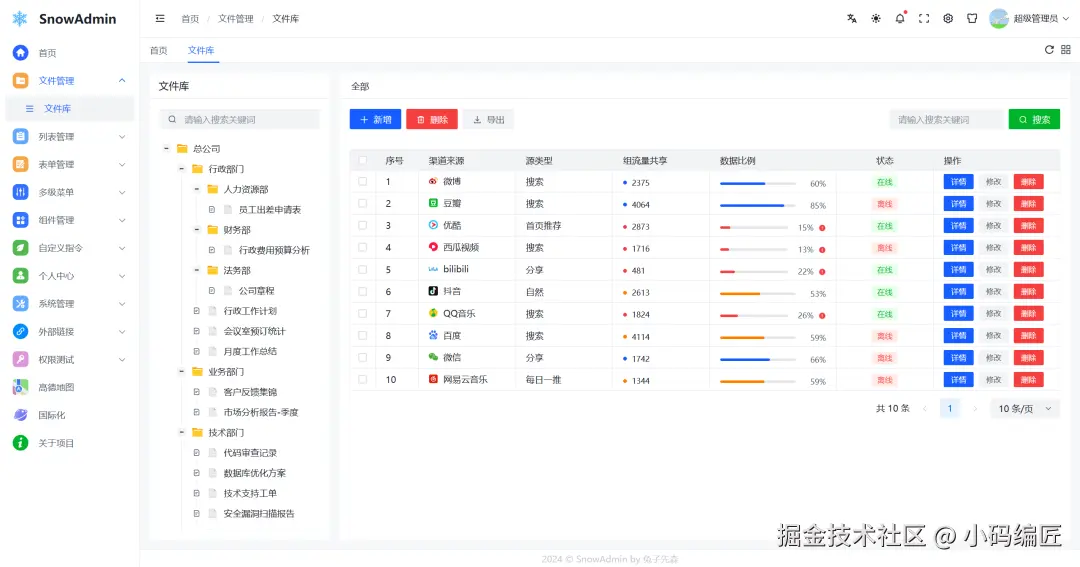This screenshot has height=567, width=1080.
Task: Click 修改 for row 4 西瓜视频
Action: (993, 247)
